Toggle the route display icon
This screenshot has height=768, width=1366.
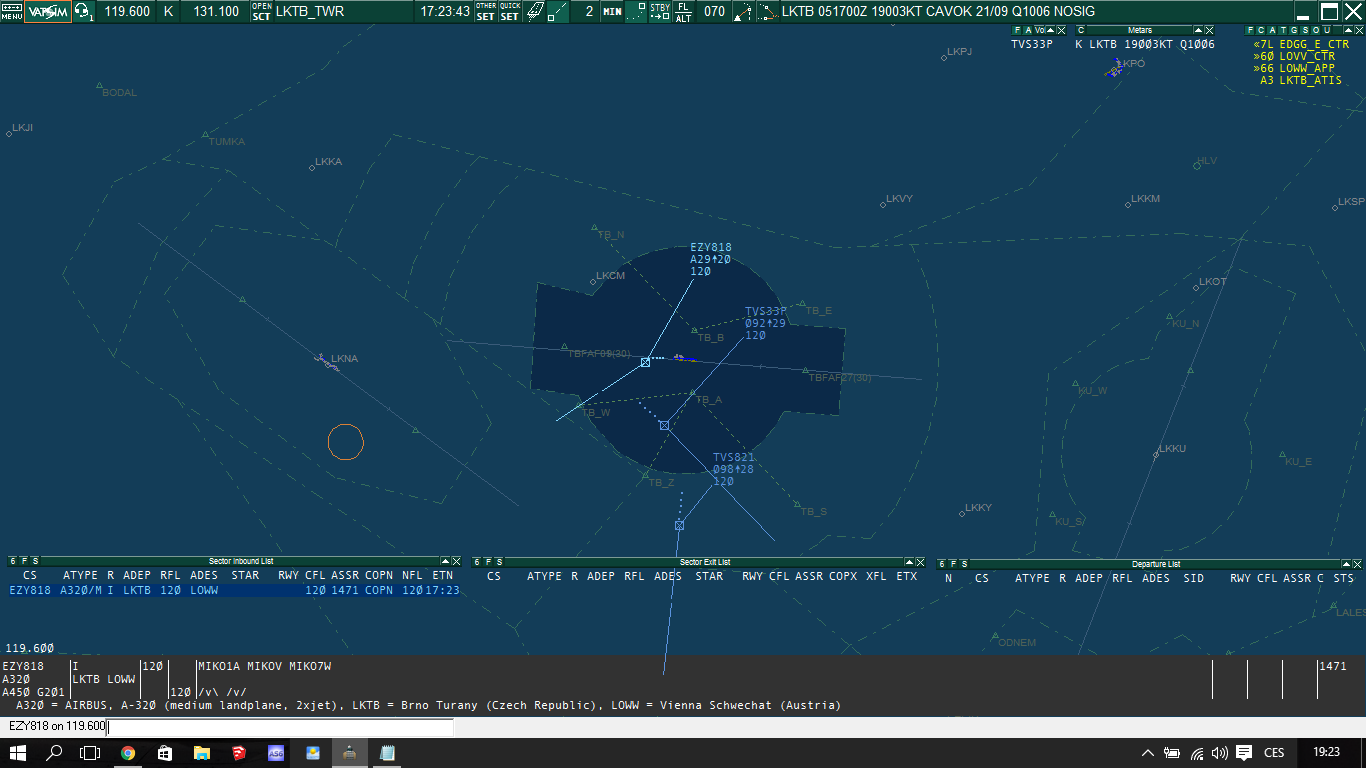click(743, 12)
